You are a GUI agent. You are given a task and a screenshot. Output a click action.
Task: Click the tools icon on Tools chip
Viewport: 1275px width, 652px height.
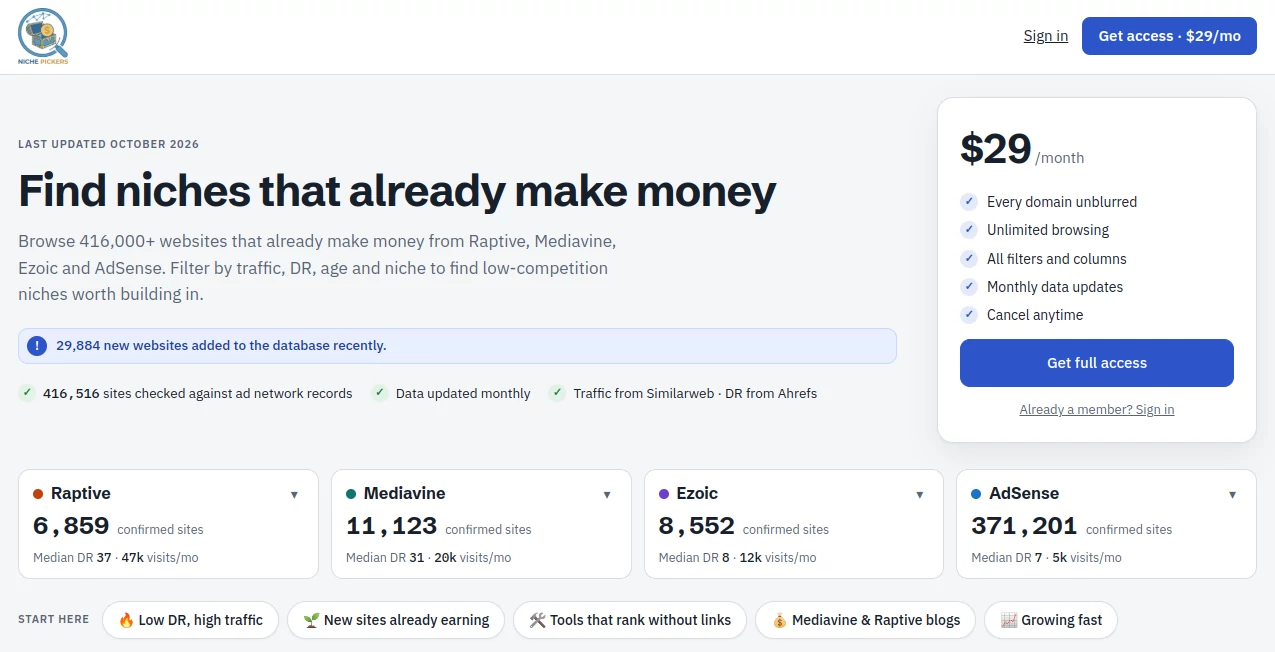pyautogui.click(x=537, y=620)
